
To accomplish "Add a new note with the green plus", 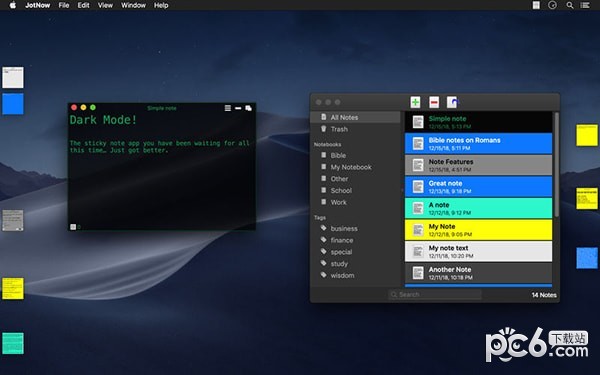I will tap(415, 102).
